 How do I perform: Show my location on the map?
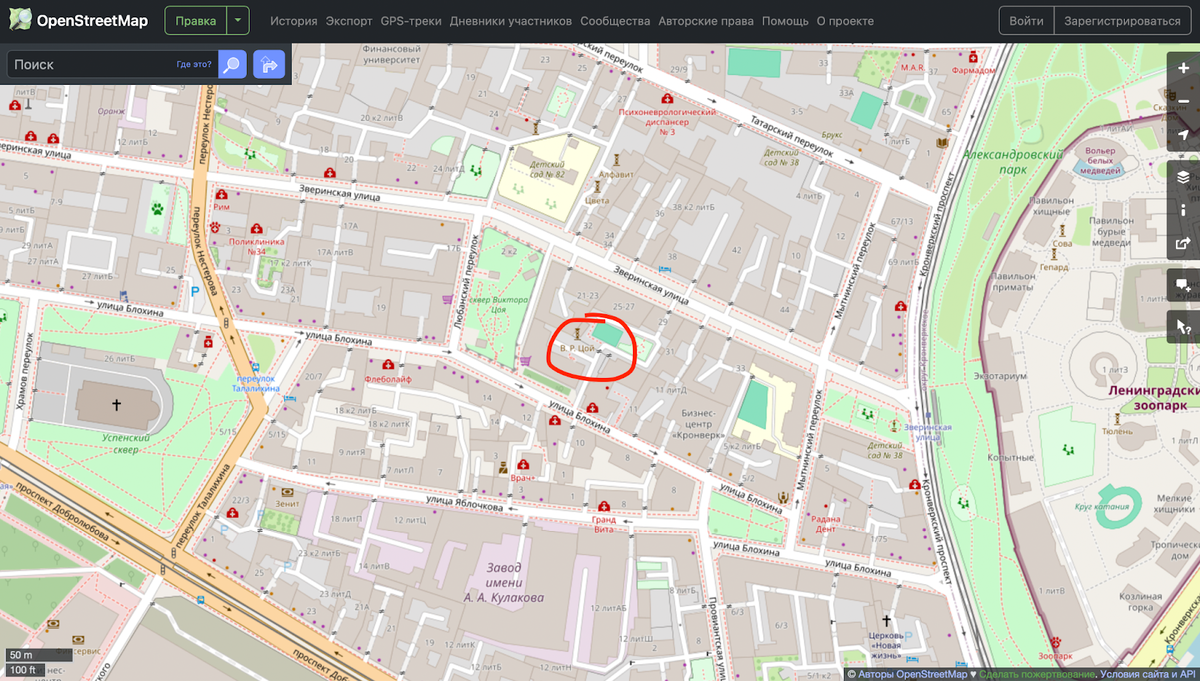coord(1184,134)
